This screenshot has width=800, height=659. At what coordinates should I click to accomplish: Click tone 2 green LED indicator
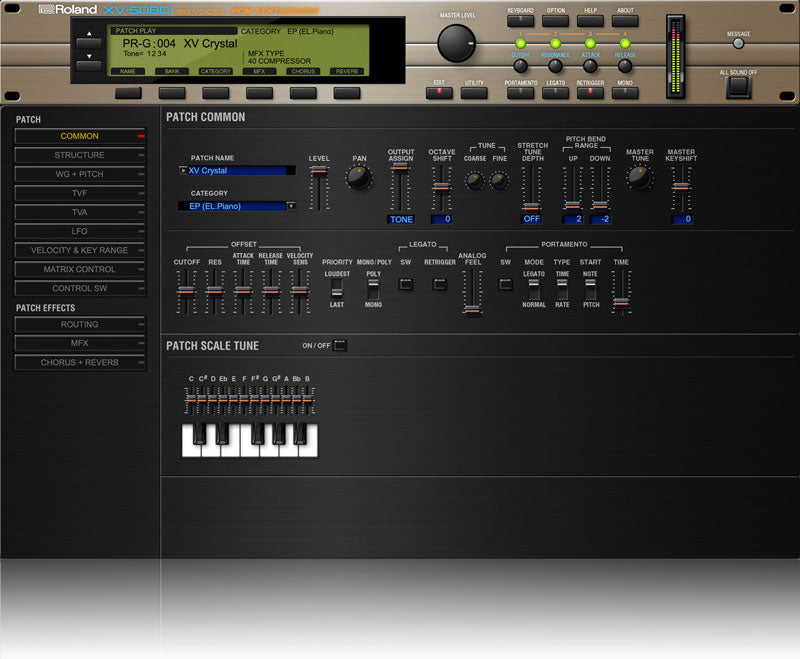coord(555,43)
